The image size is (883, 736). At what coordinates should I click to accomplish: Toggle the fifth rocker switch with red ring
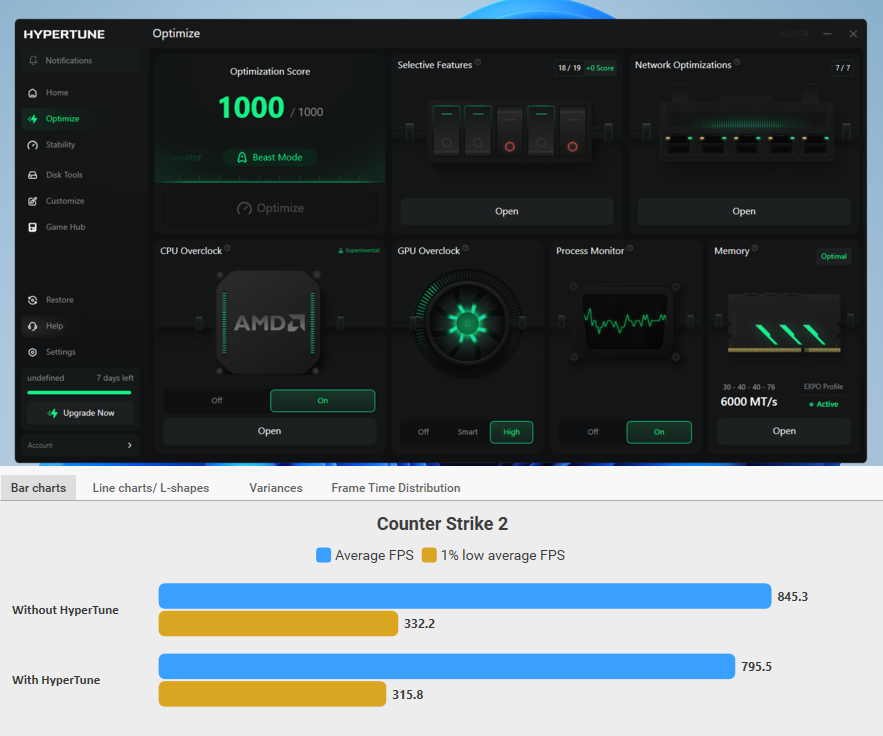coord(573,131)
